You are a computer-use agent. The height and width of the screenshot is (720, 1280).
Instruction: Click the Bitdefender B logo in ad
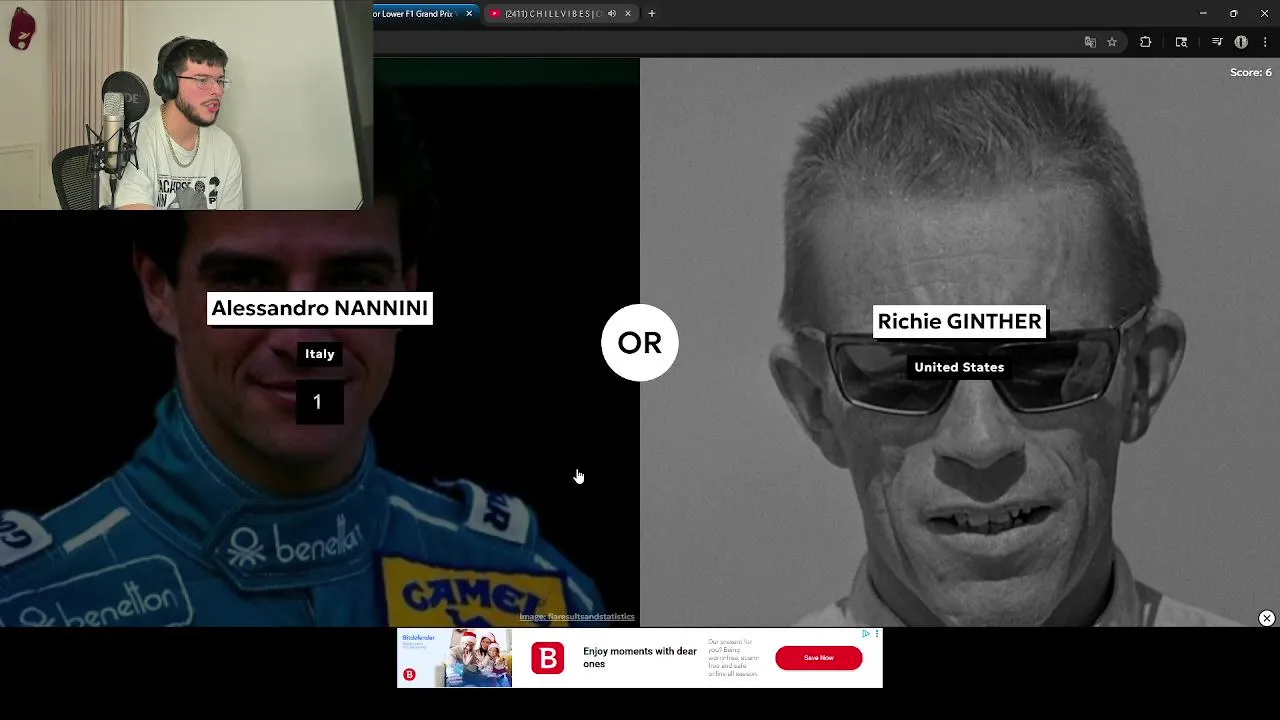(x=547, y=658)
